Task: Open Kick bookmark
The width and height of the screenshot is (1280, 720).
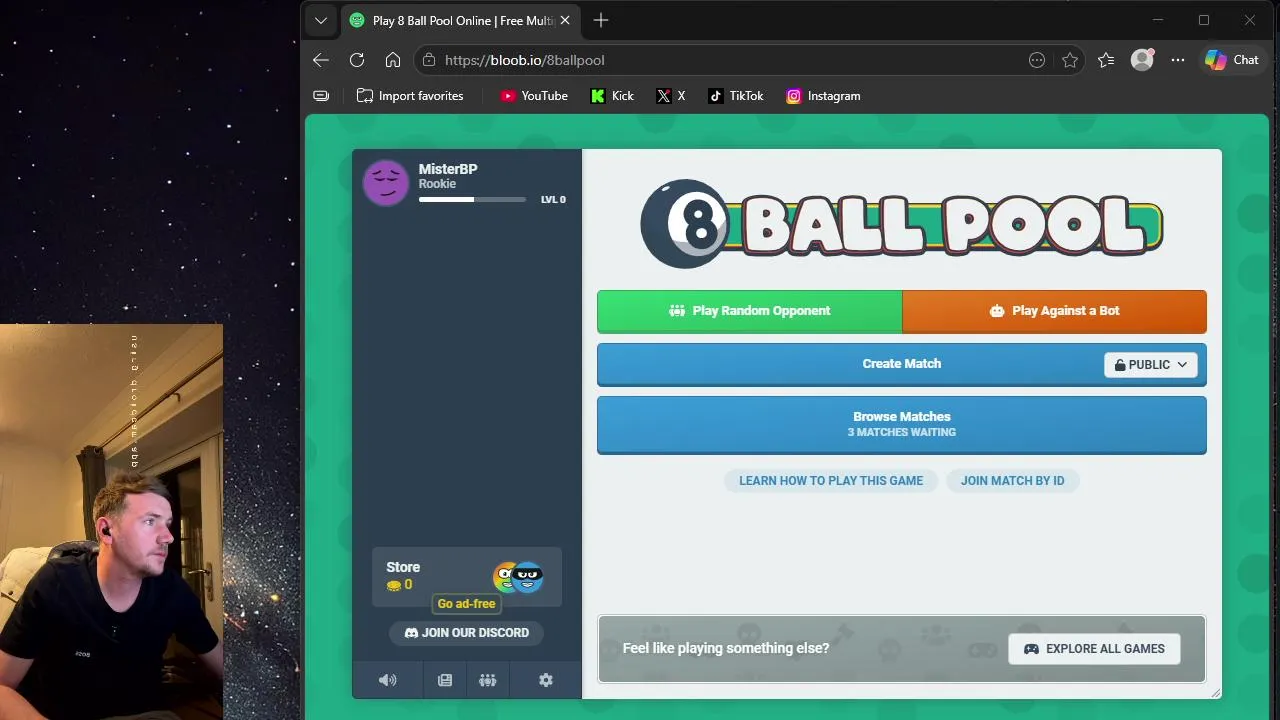Action: pos(612,96)
